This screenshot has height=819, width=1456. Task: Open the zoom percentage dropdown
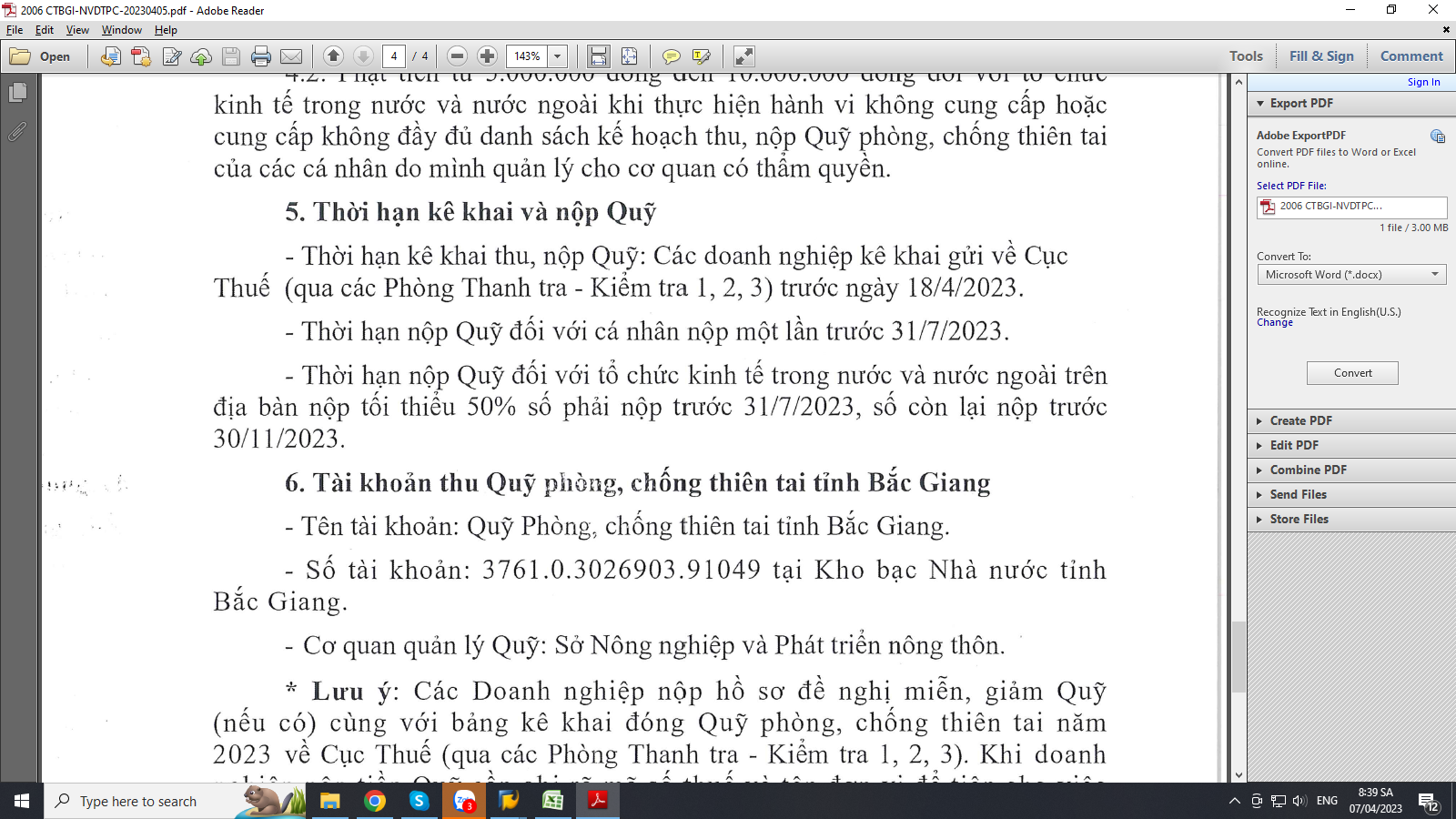(558, 56)
